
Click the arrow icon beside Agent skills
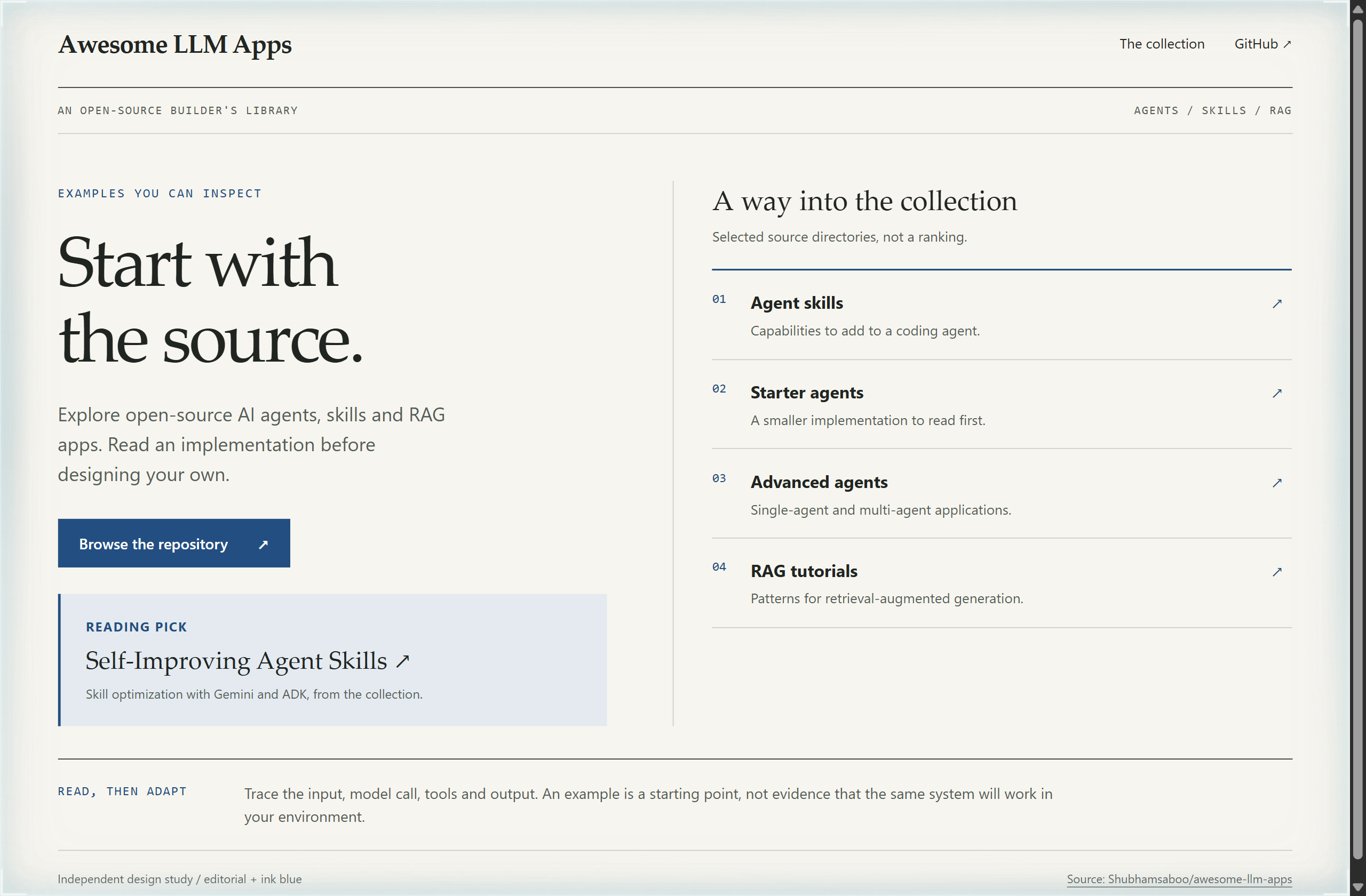1276,303
